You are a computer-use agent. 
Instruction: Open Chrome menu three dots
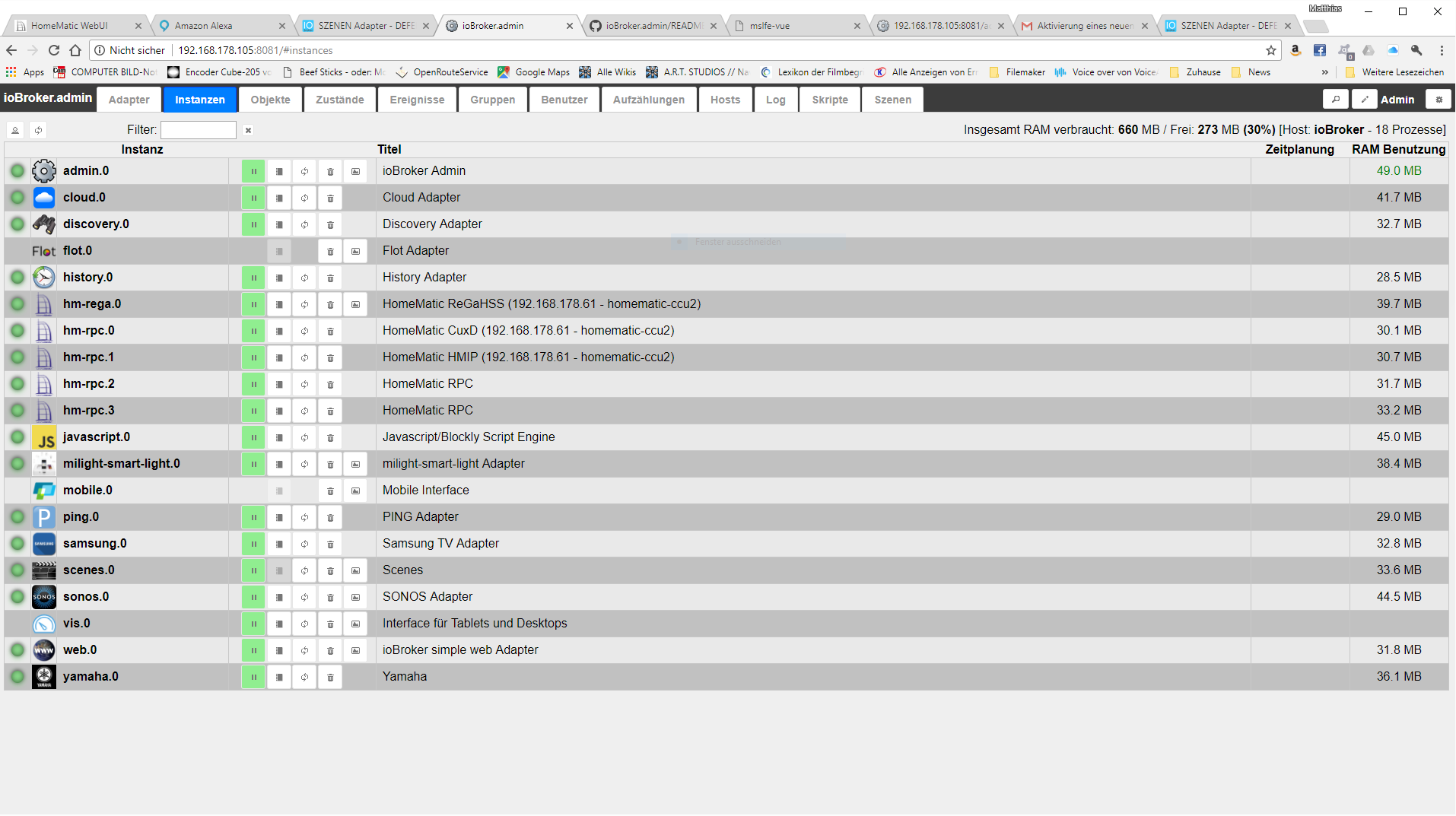click(x=1442, y=50)
